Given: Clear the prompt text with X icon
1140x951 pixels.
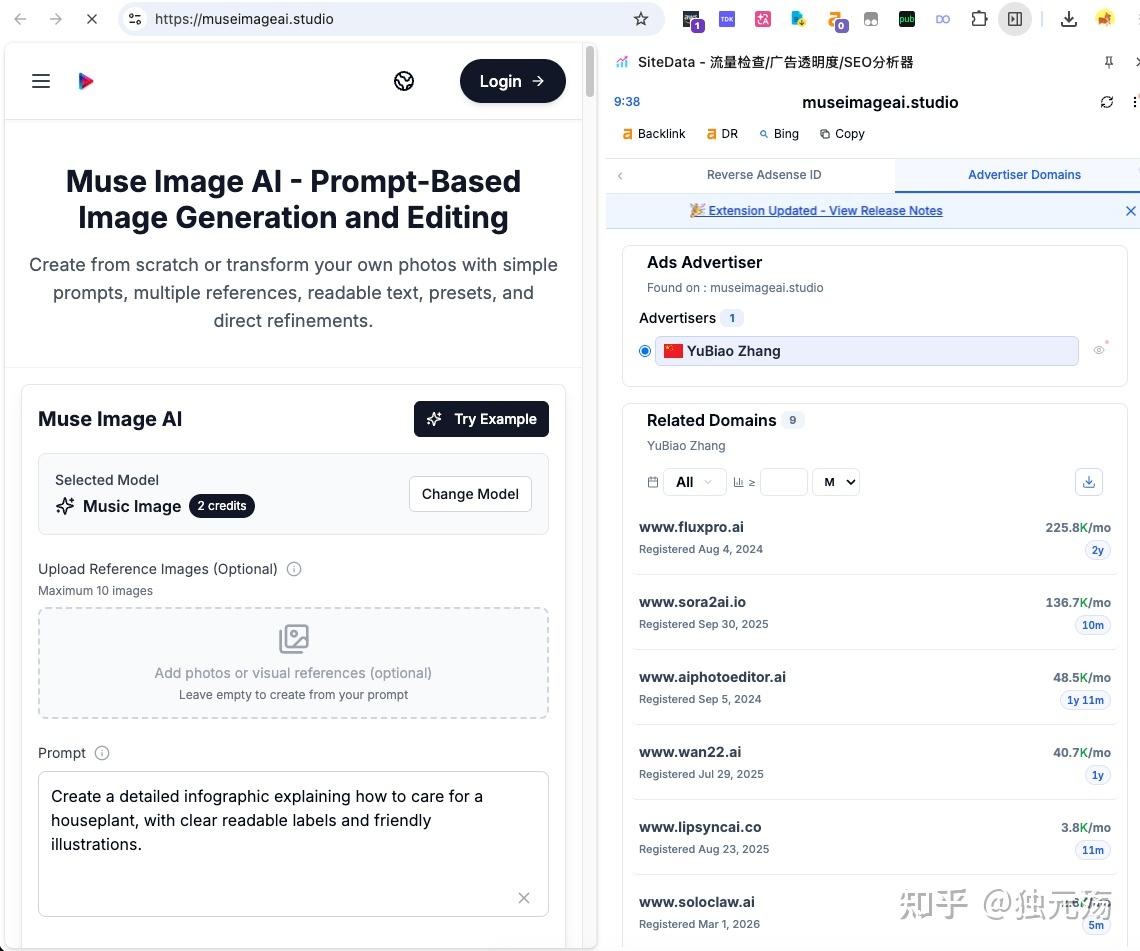Looking at the screenshot, I should point(523,898).
